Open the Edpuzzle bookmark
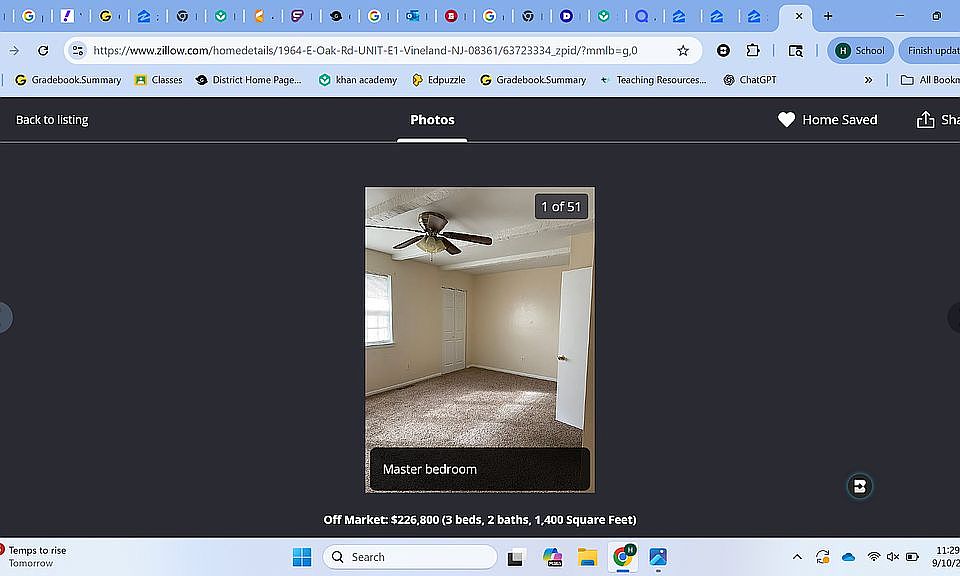 [x=438, y=80]
